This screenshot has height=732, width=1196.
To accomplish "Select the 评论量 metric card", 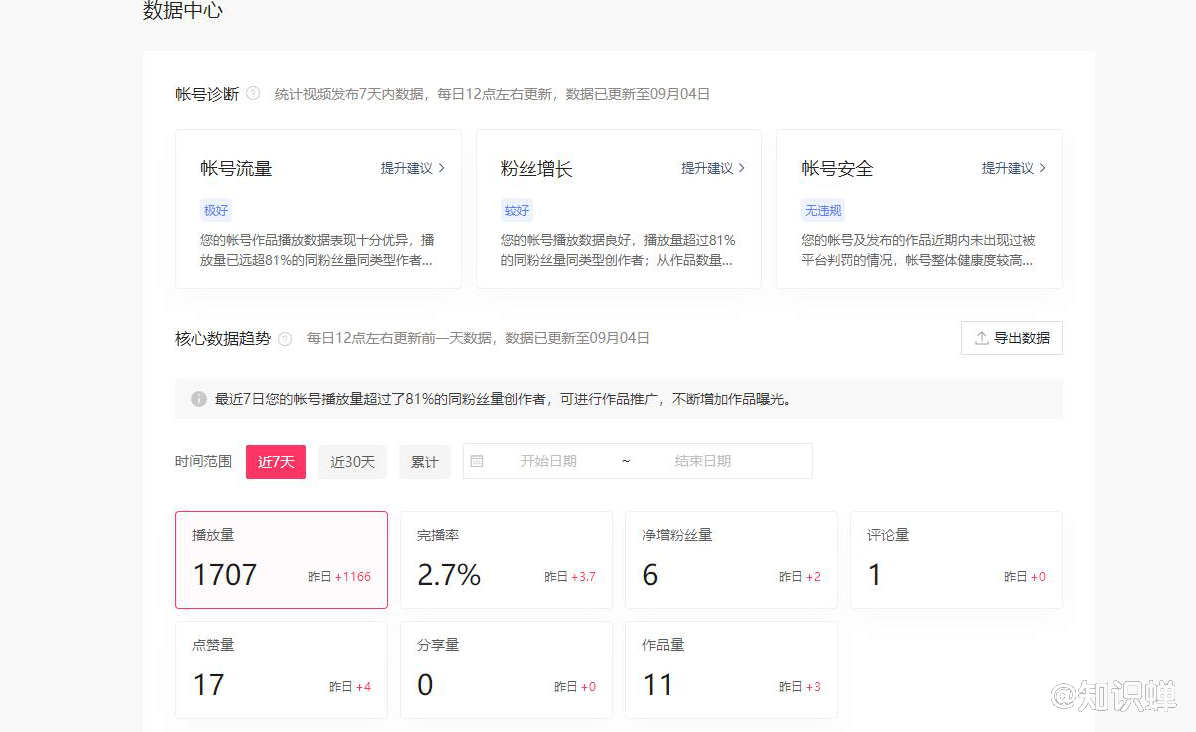I will (x=956, y=560).
